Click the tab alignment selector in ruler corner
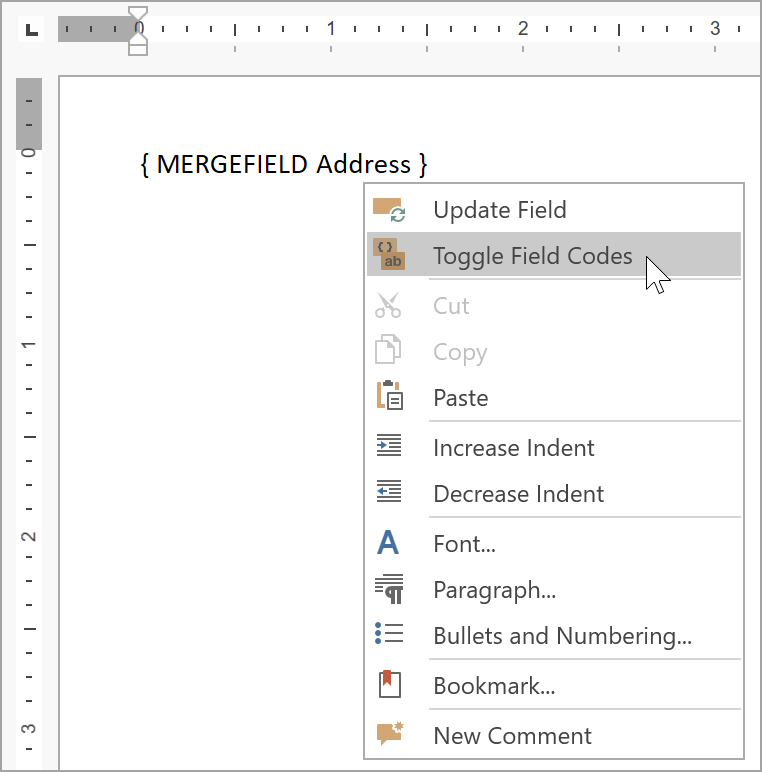The width and height of the screenshot is (762, 772). click(x=32, y=29)
